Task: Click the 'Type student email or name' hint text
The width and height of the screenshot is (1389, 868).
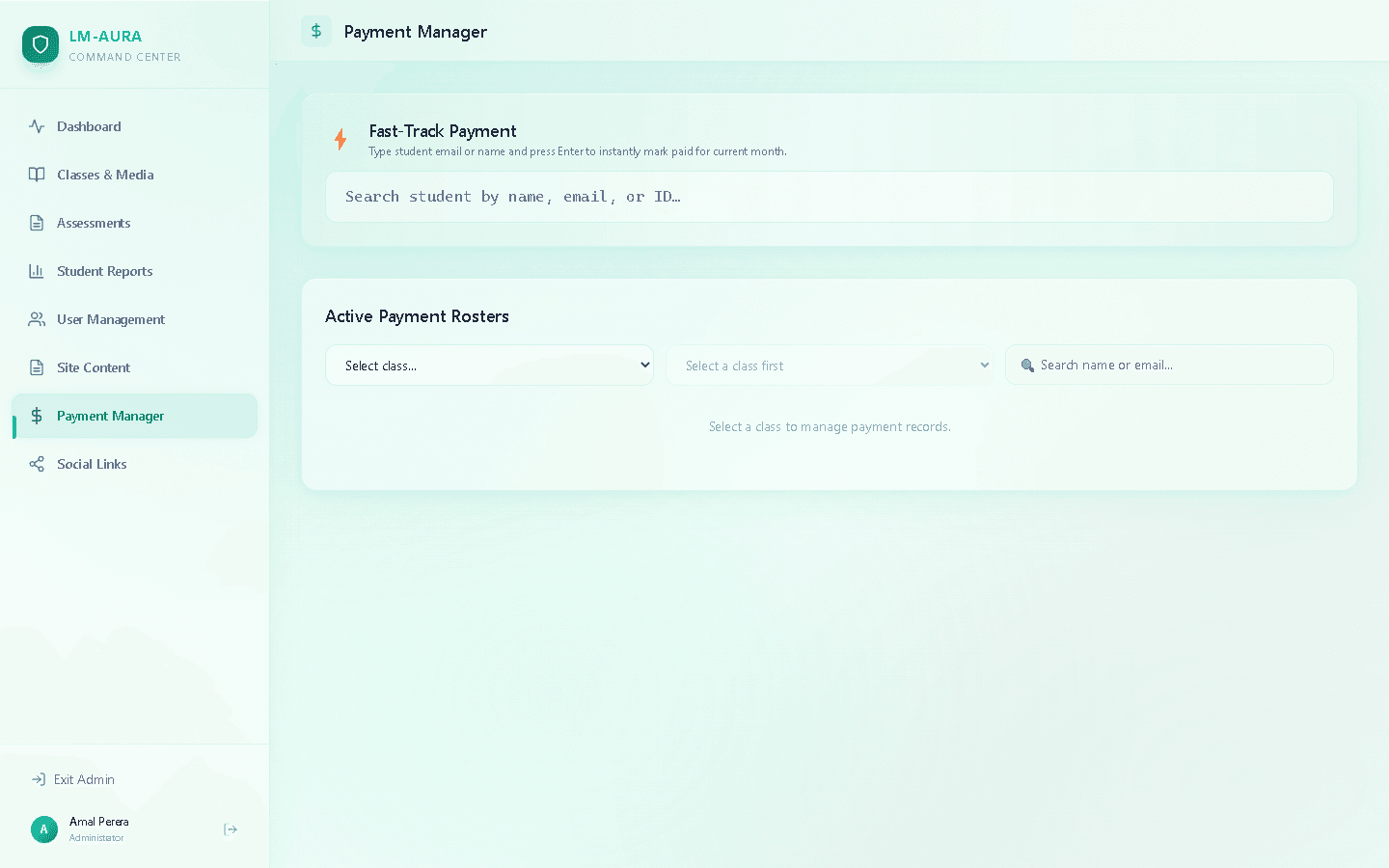Action: (x=578, y=151)
